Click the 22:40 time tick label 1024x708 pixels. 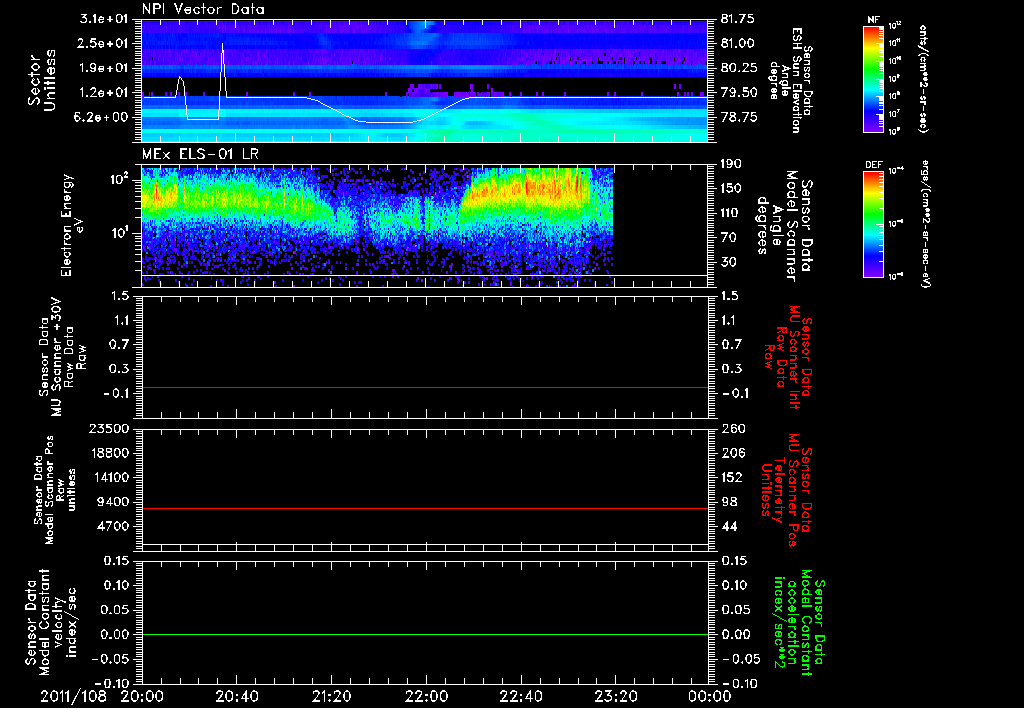pos(521,695)
